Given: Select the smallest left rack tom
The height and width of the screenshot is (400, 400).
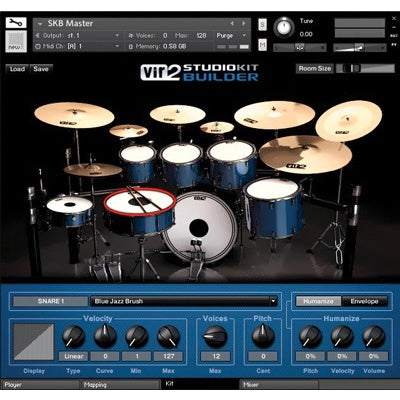Looking at the screenshot, I should click(138, 163).
